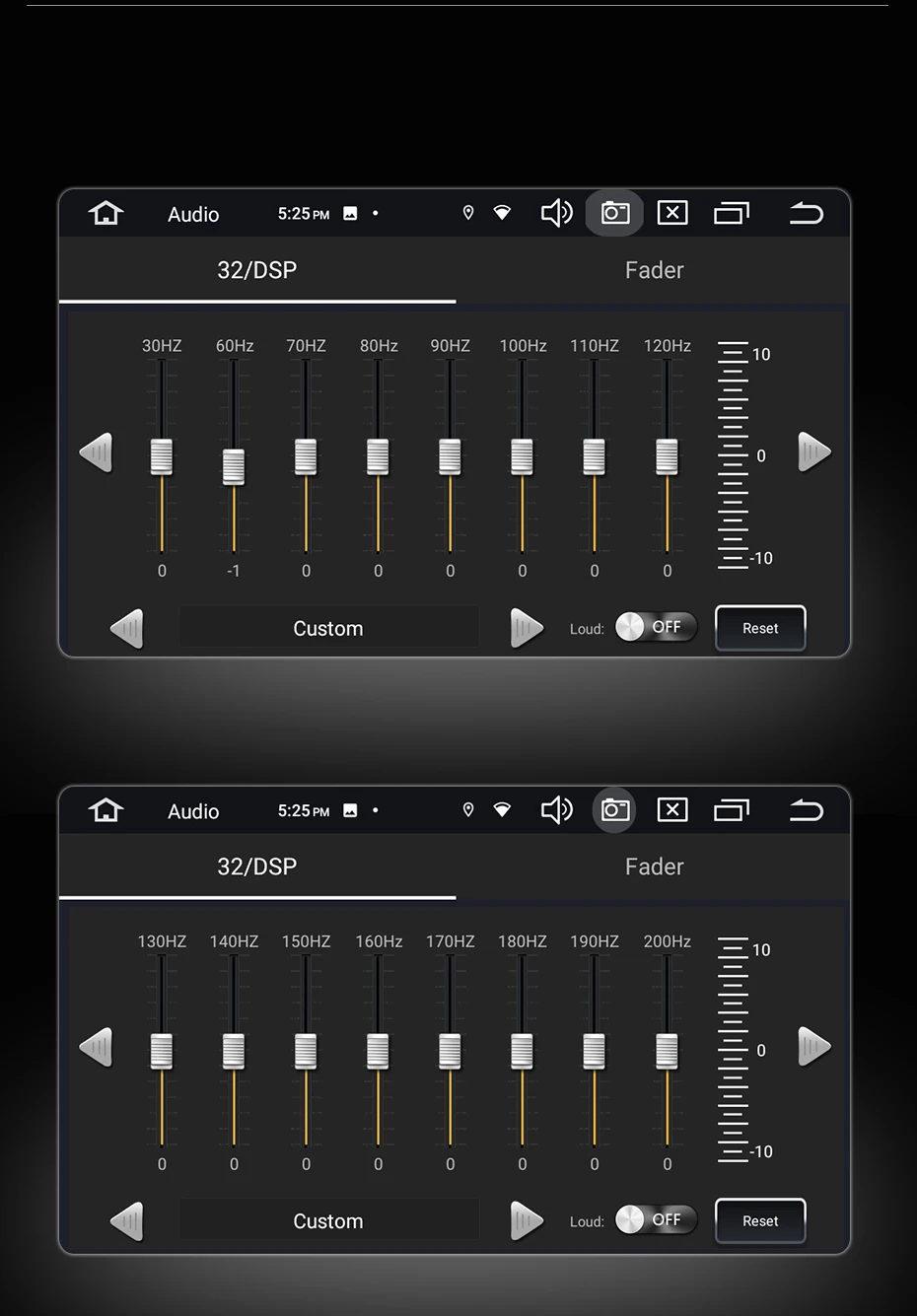This screenshot has height=1316, width=917.
Task: Tap the boxed X icon, top screen
Action: tap(672, 213)
